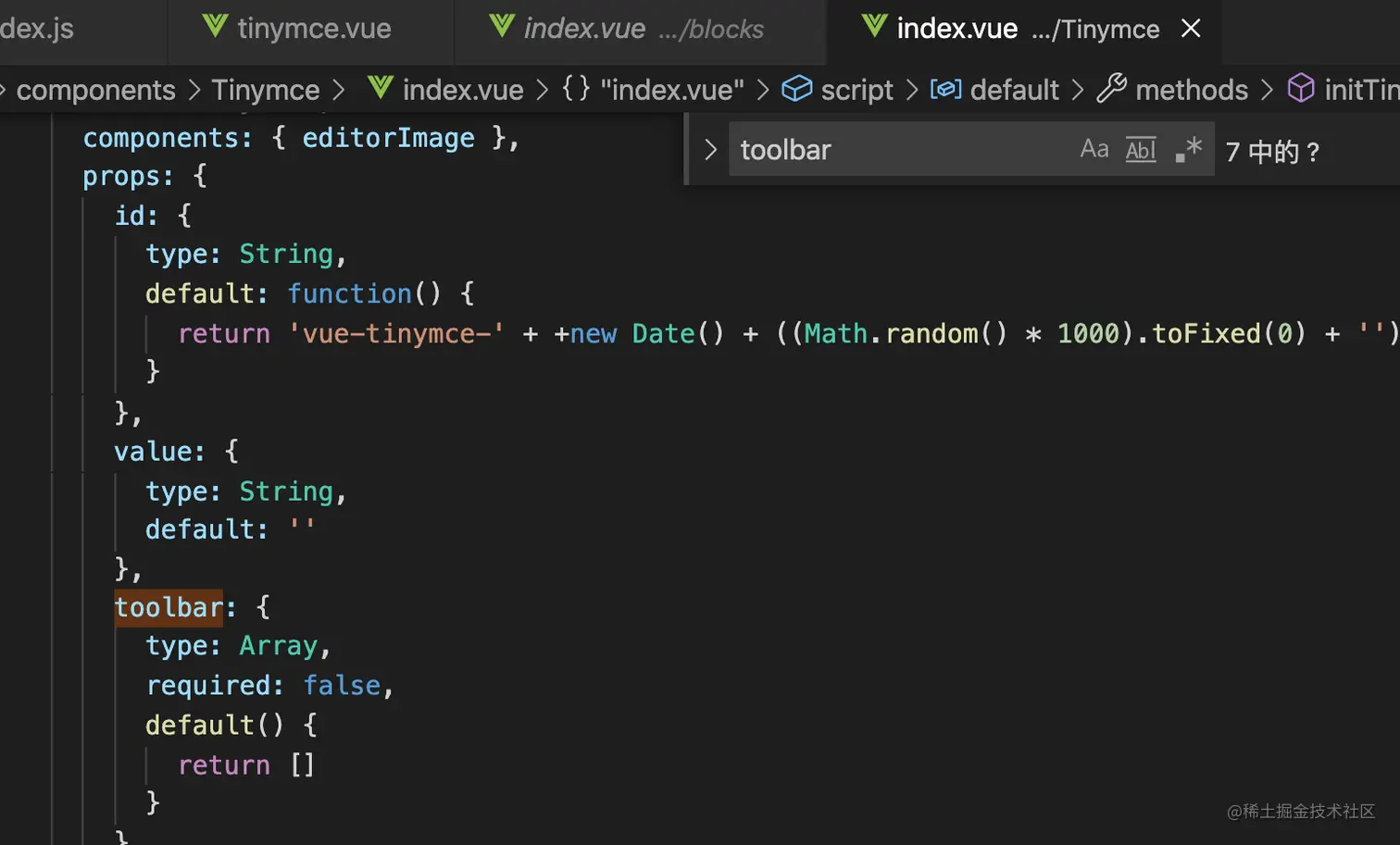This screenshot has height=845, width=1400.
Task: Click the methods wrench breadcrumb icon
Action: coord(1111,89)
